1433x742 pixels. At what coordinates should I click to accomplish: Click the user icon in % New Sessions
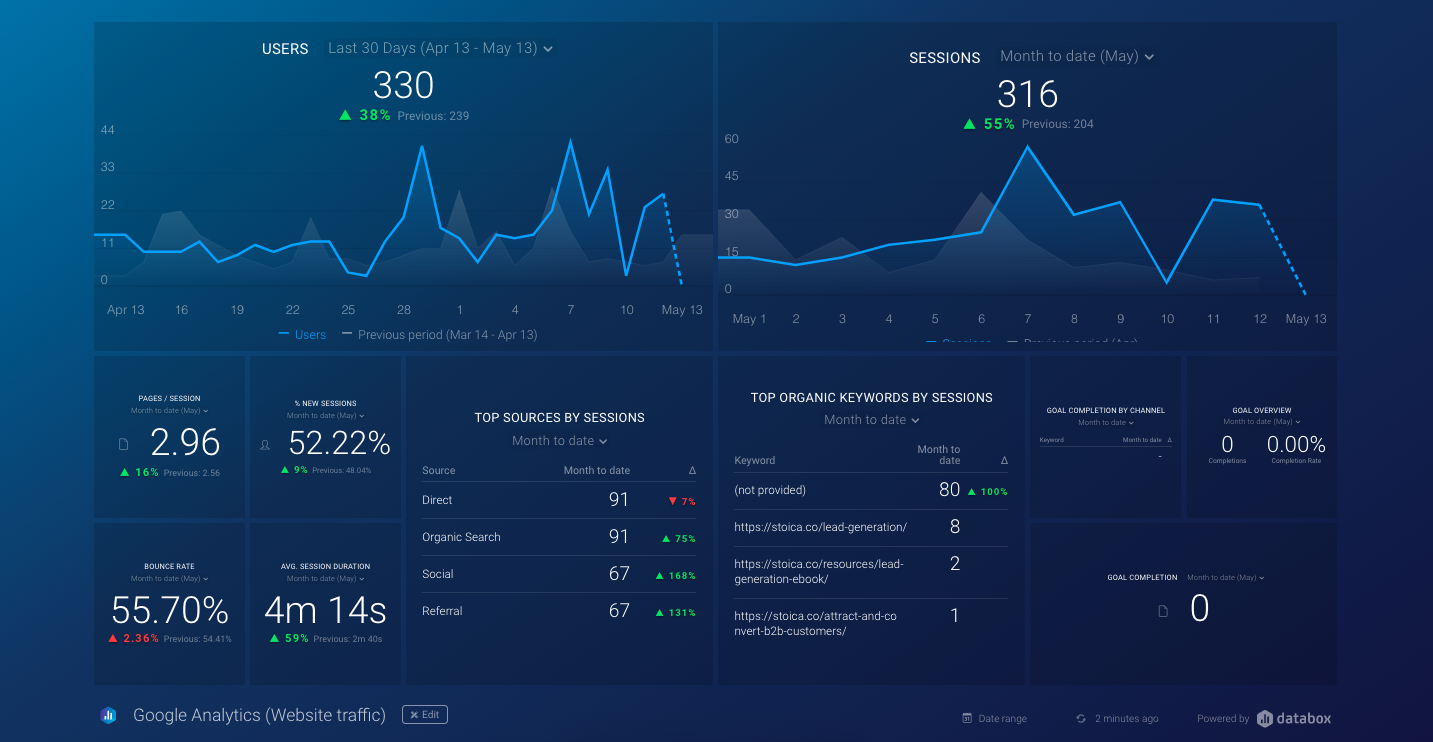[265, 444]
